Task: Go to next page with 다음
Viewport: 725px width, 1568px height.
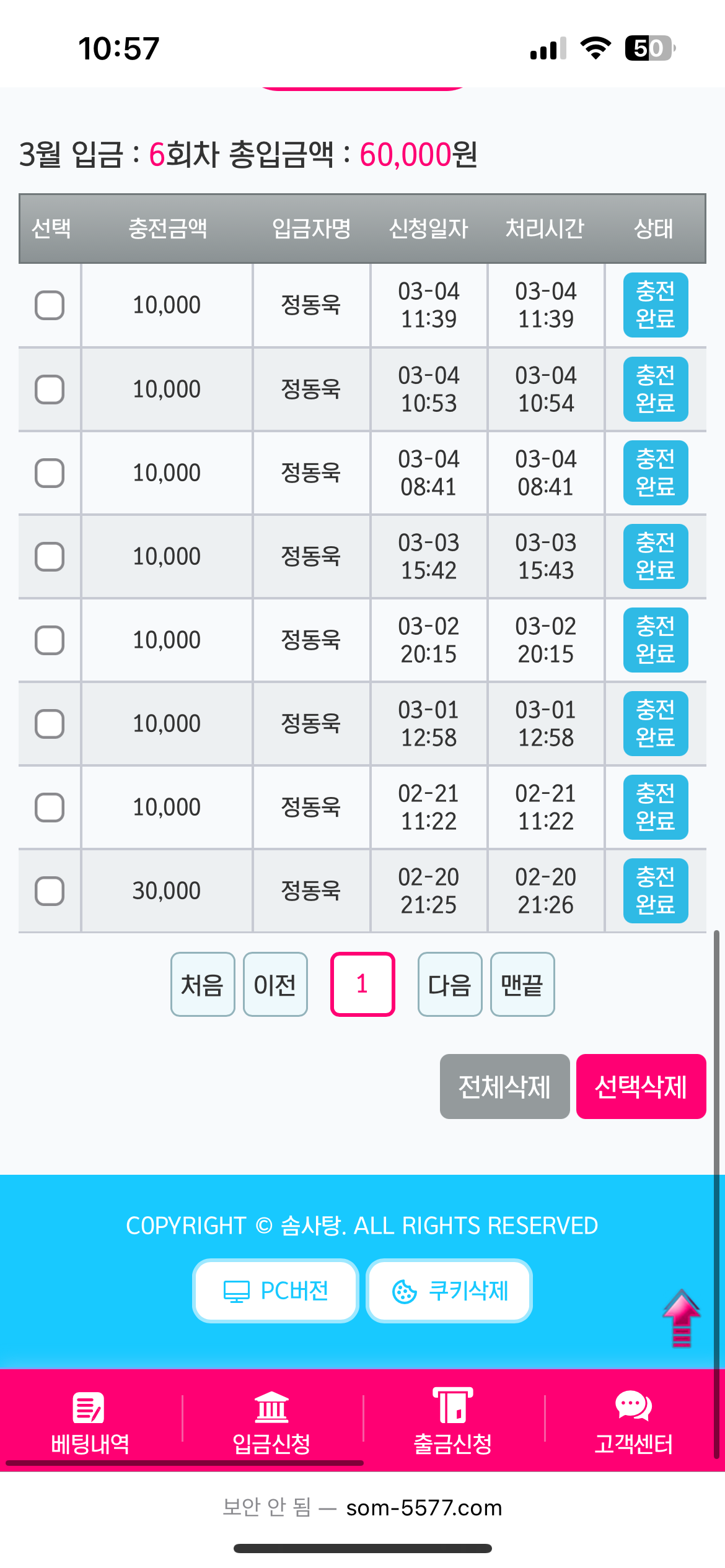Action: (x=450, y=984)
